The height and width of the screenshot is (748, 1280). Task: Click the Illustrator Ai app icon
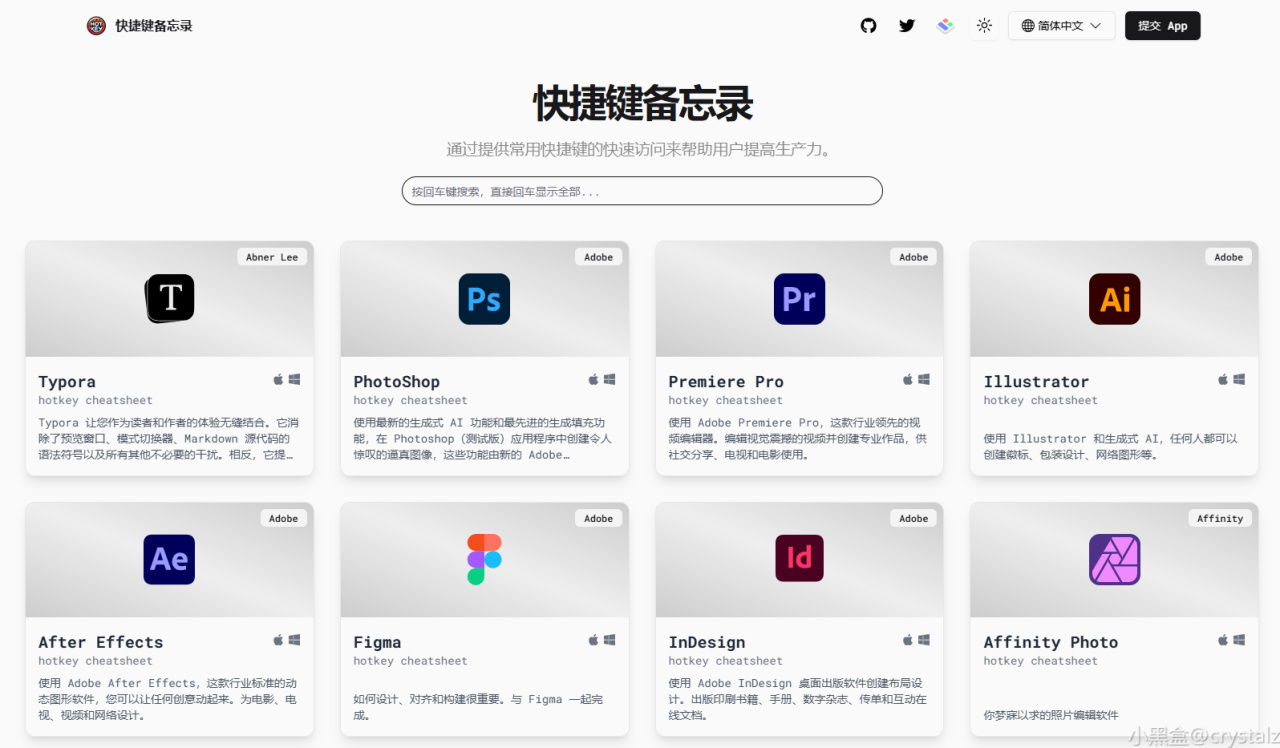click(1114, 299)
